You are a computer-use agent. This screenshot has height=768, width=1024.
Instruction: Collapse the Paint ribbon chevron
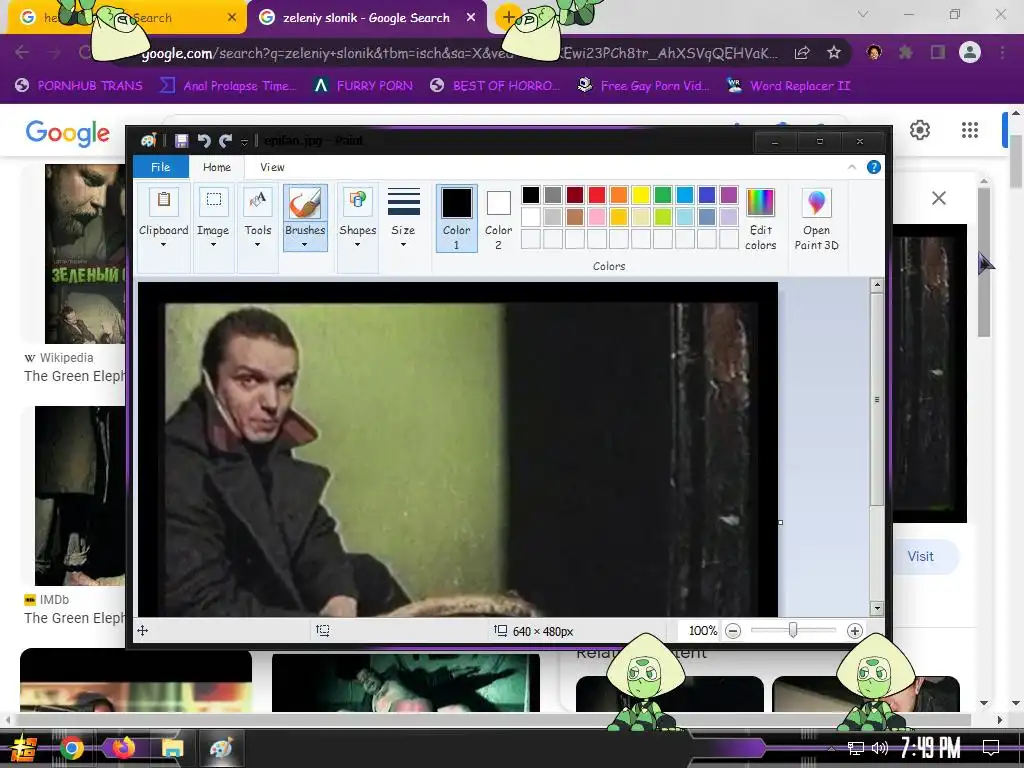click(x=852, y=167)
